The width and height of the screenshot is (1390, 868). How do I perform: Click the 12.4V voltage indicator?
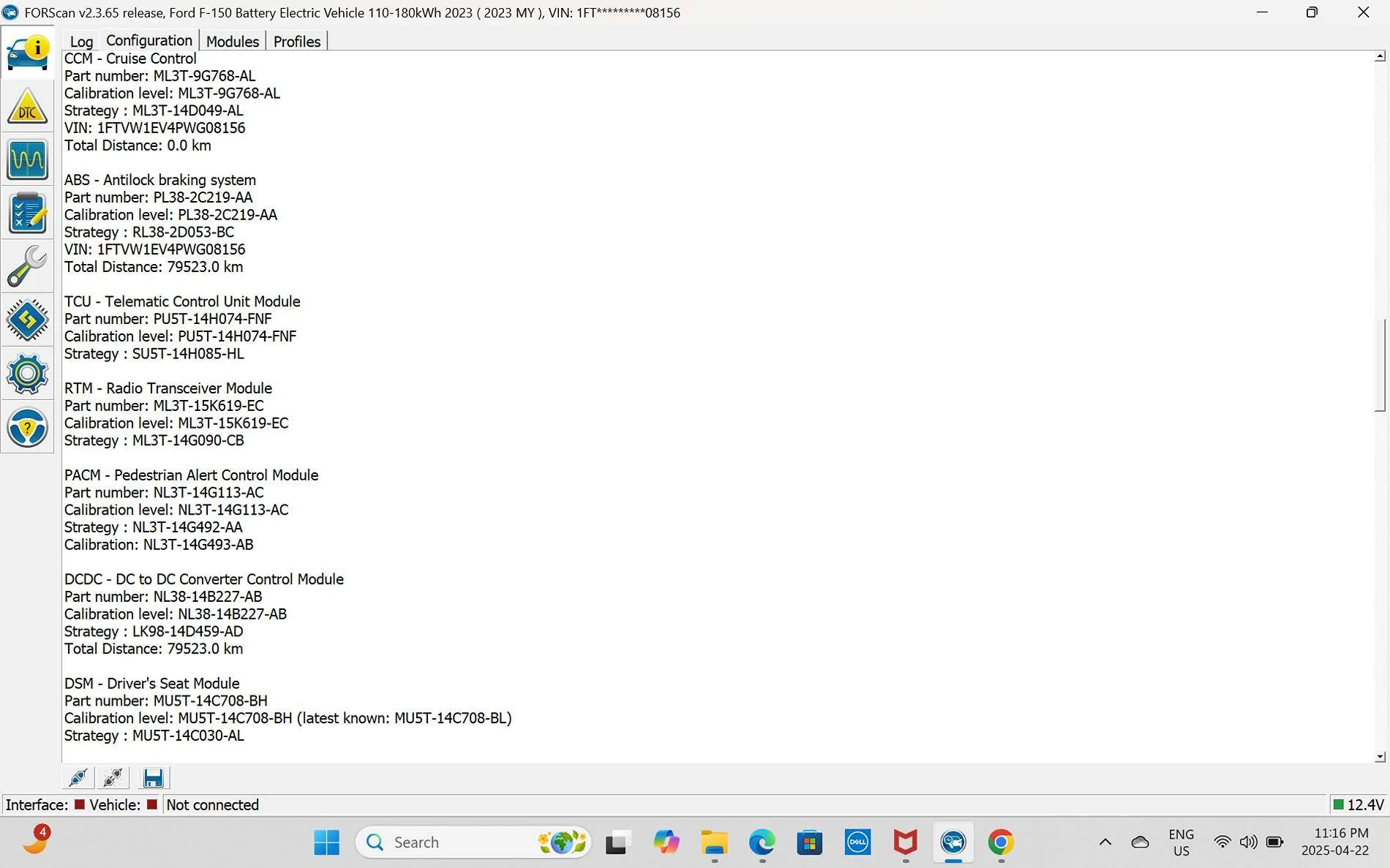(x=1359, y=804)
